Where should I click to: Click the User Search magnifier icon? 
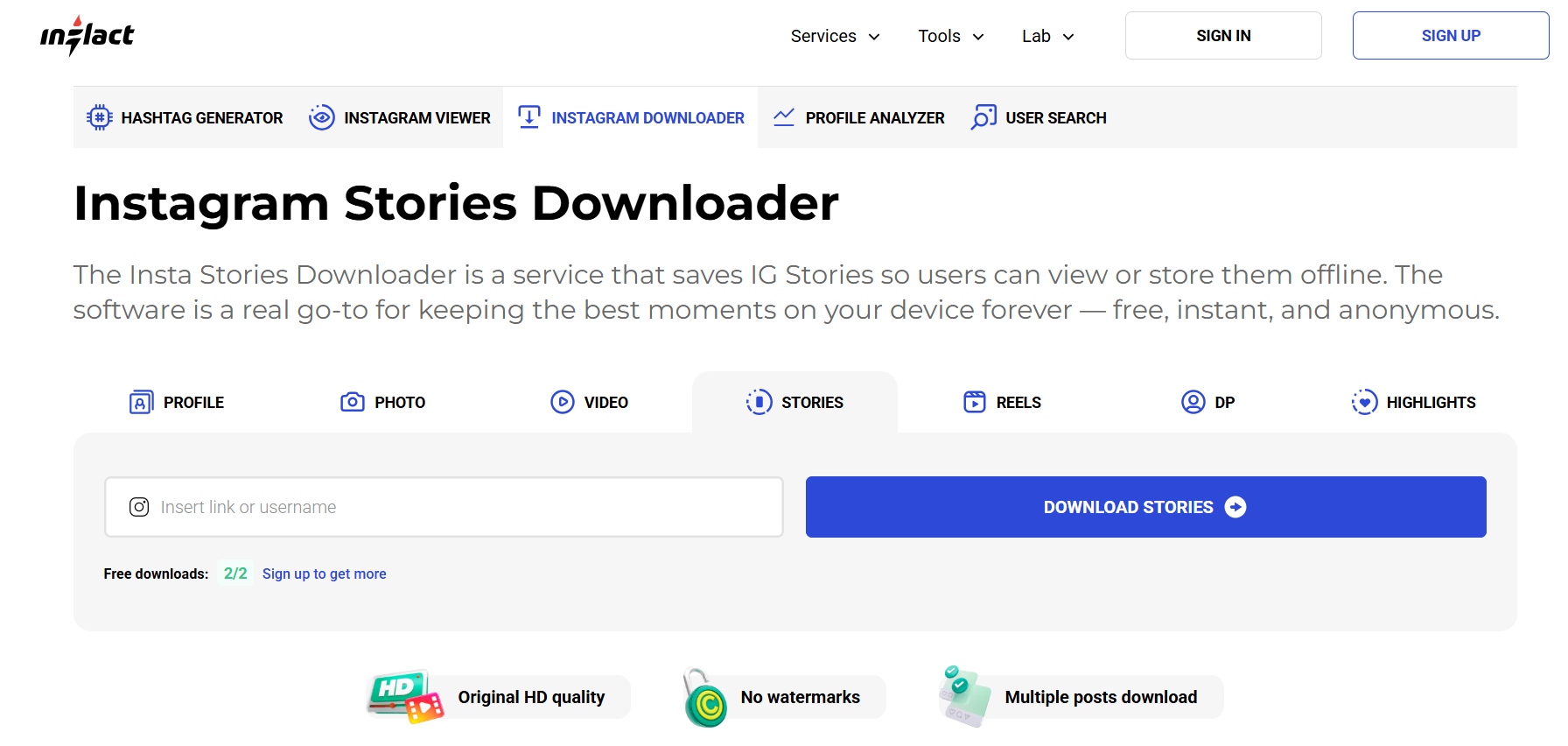coord(983,117)
